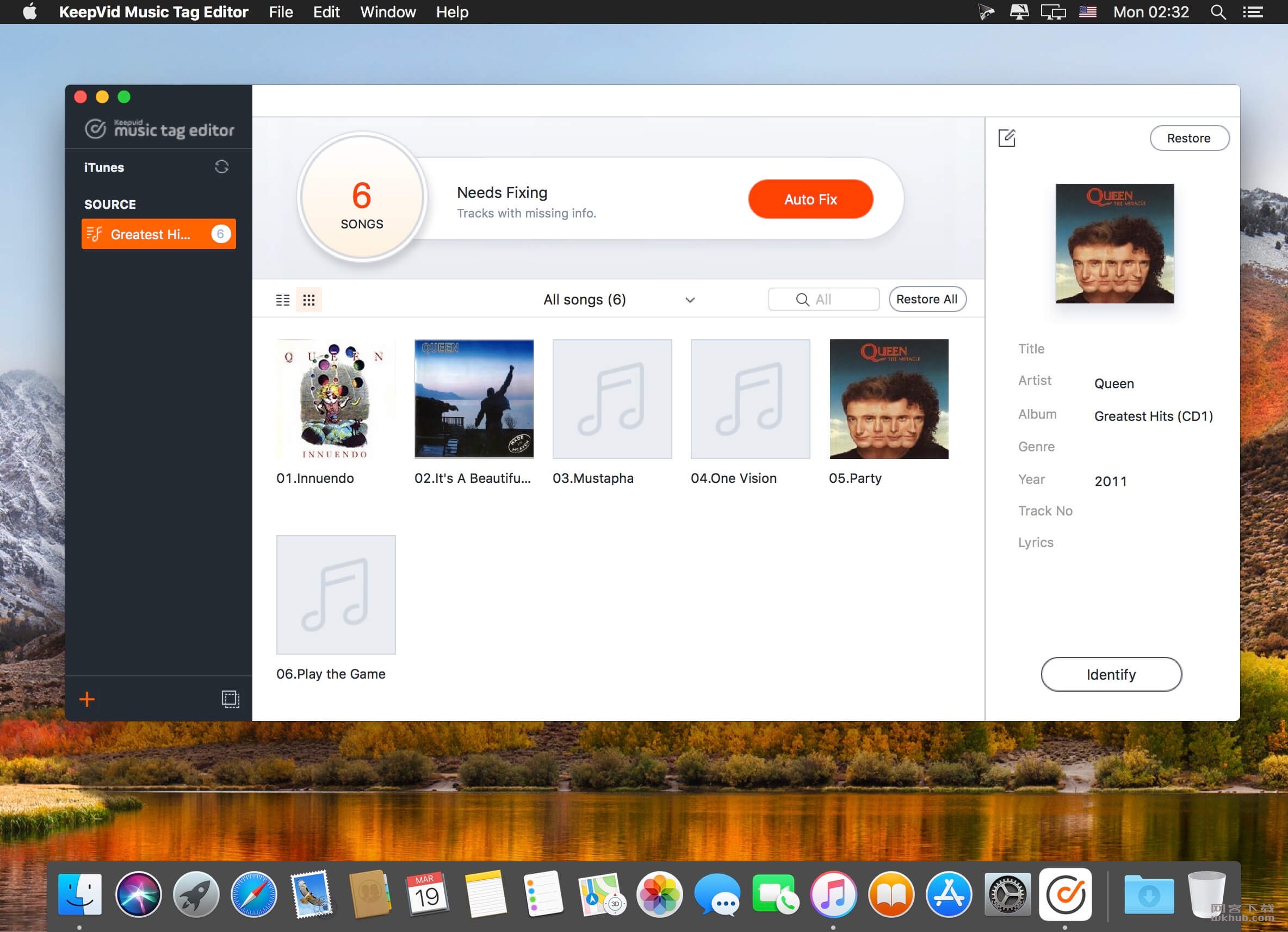Open Messages from the dock
The height and width of the screenshot is (932, 1288).
tap(717, 894)
